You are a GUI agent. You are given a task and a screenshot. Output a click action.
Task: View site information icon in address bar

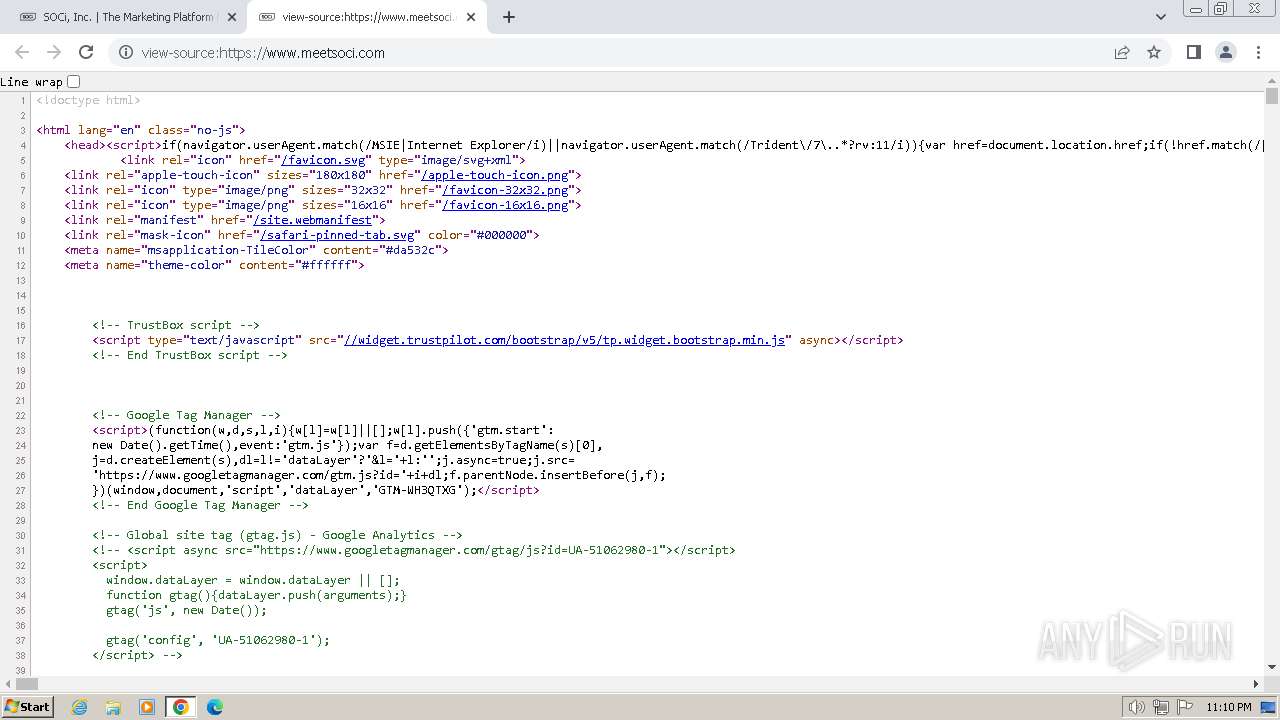click(125, 53)
